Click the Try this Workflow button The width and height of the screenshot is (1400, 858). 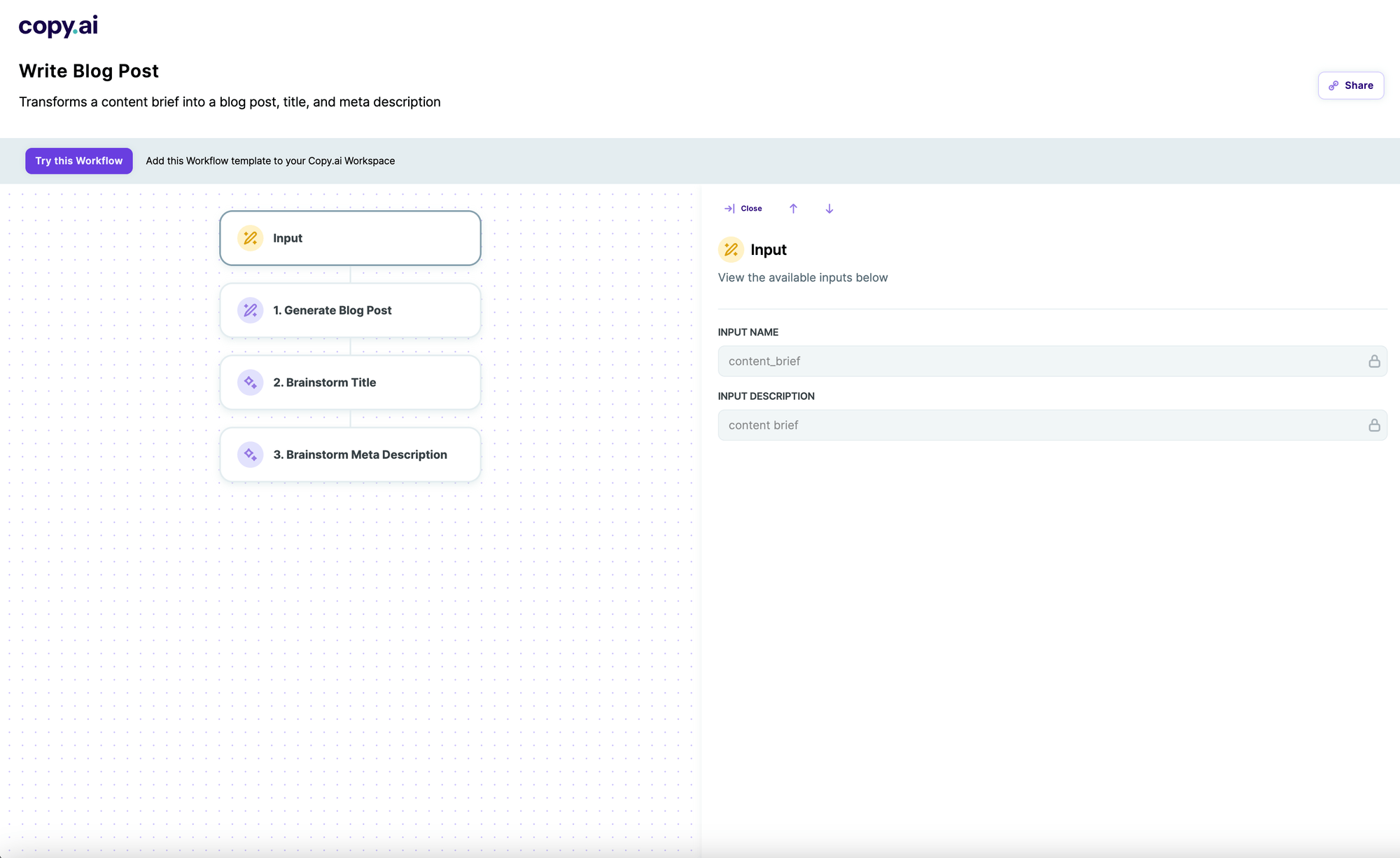click(78, 160)
